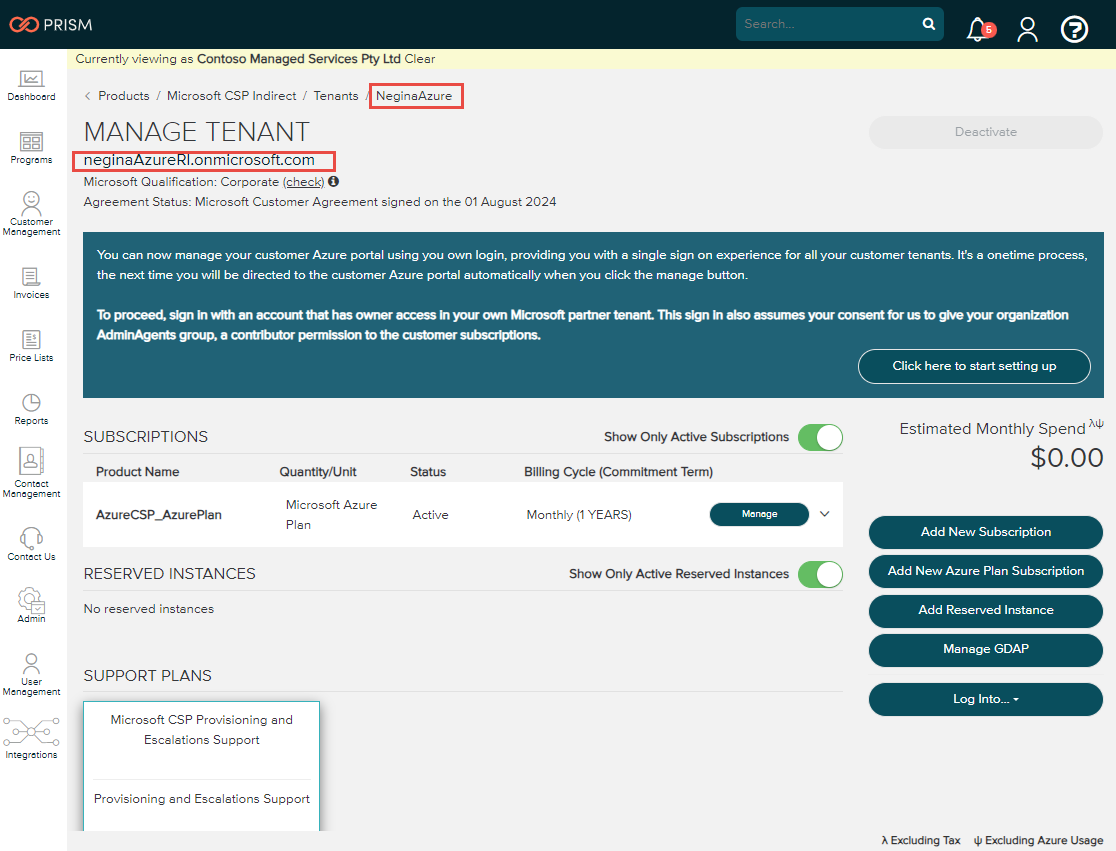Open Price Lists from the sidebar
Image resolution: width=1116 pixels, height=851 pixels.
[x=31, y=340]
